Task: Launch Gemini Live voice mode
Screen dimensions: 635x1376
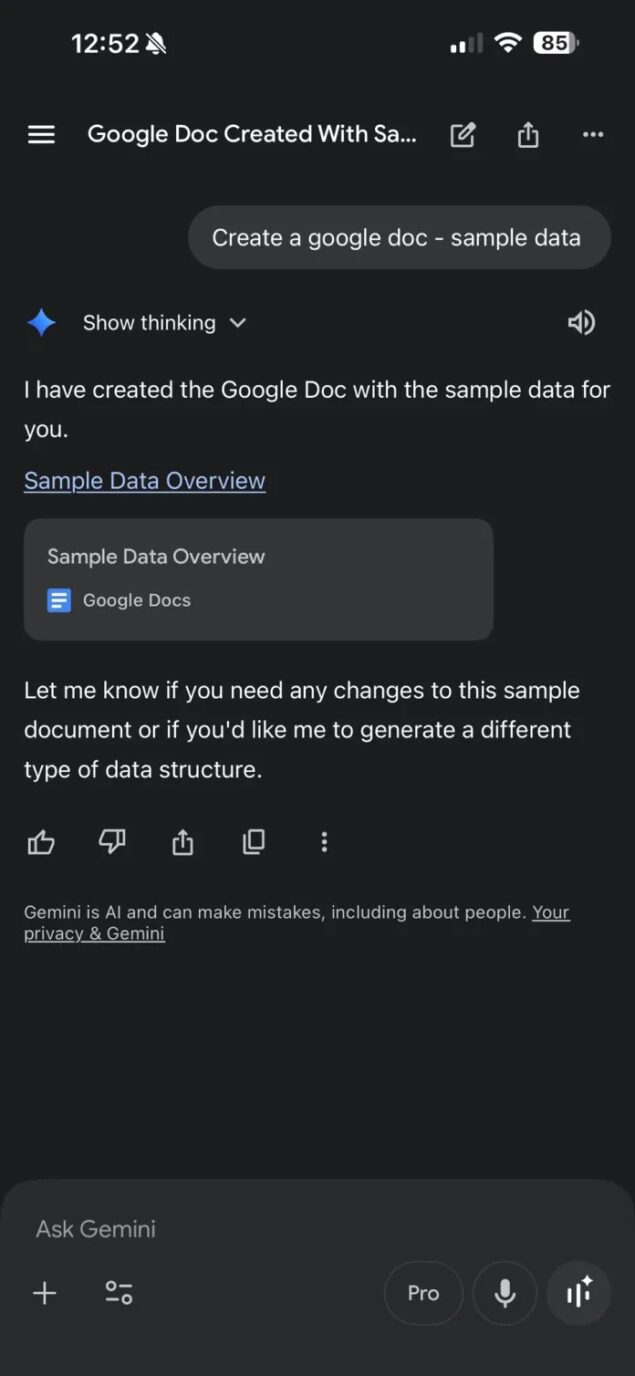Action: click(x=579, y=1293)
